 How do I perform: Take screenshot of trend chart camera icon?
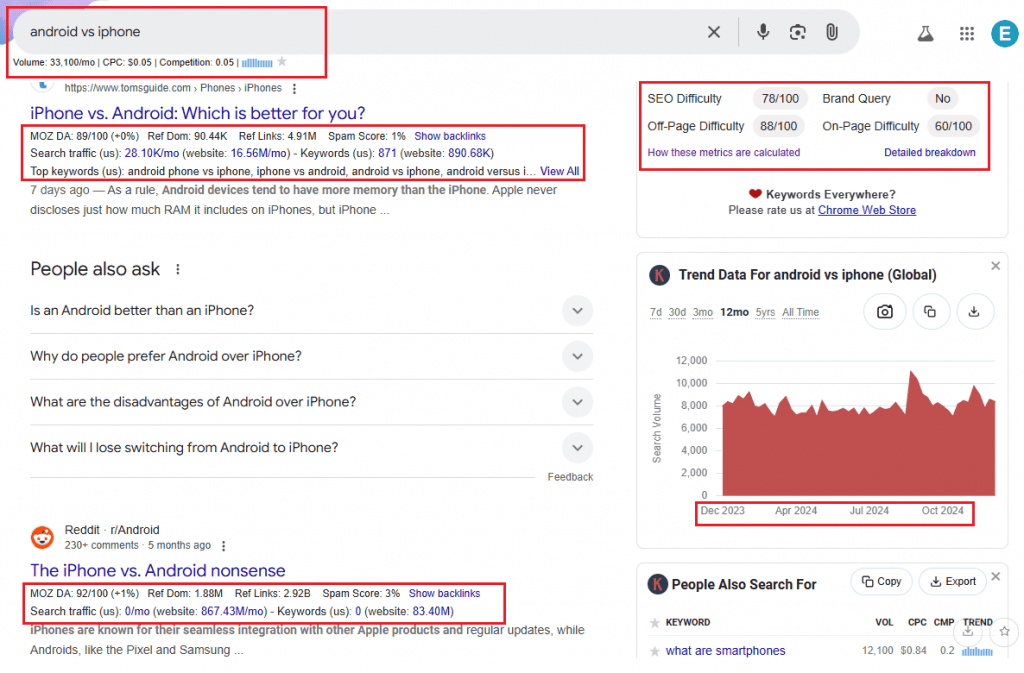[885, 312]
